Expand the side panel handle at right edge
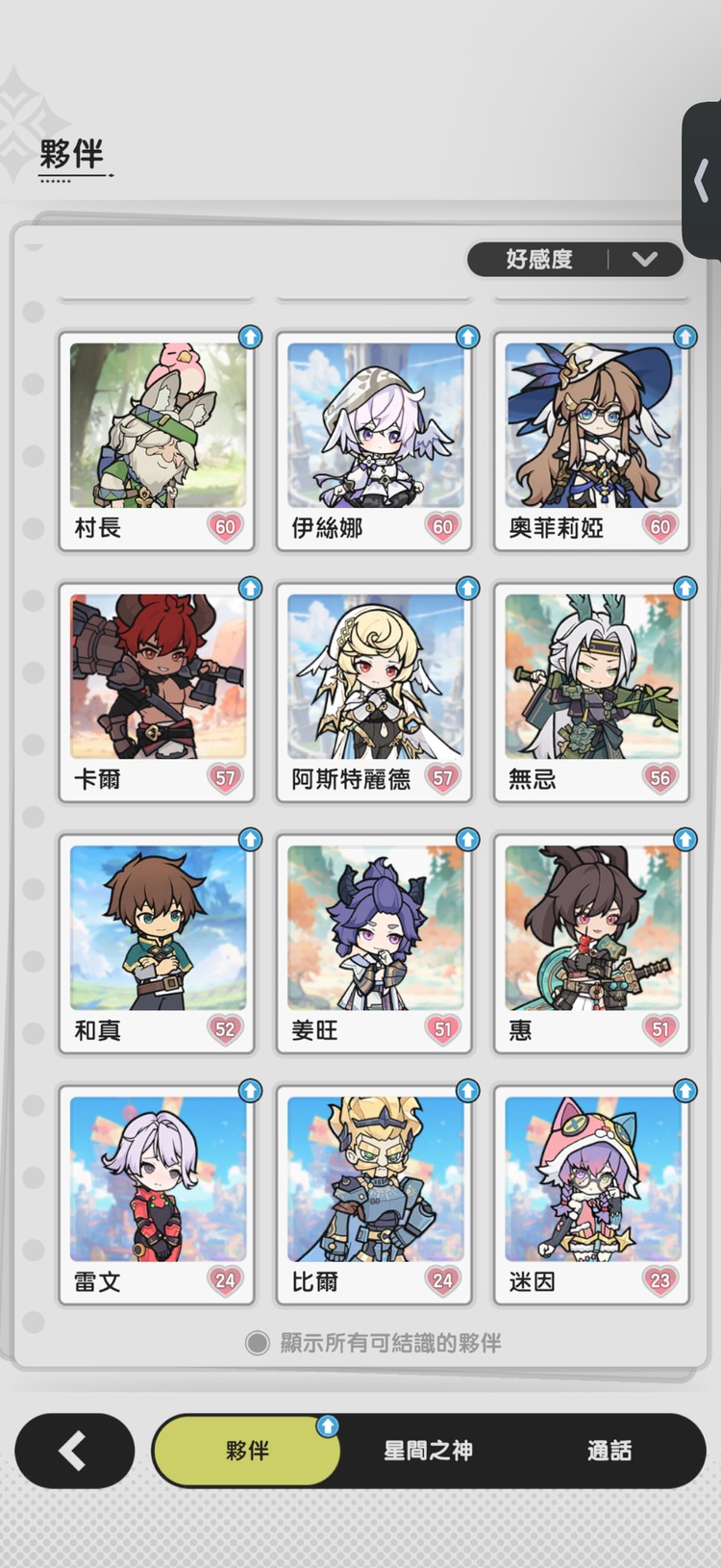Viewport: 721px width, 1568px height. (x=702, y=181)
